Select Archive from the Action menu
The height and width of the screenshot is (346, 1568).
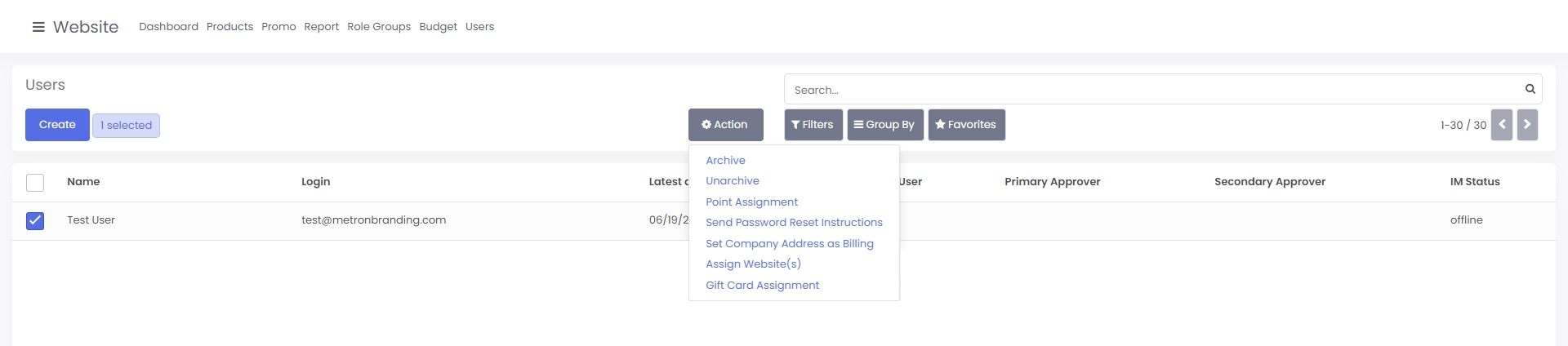pyautogui.click(x=725, y=161)
